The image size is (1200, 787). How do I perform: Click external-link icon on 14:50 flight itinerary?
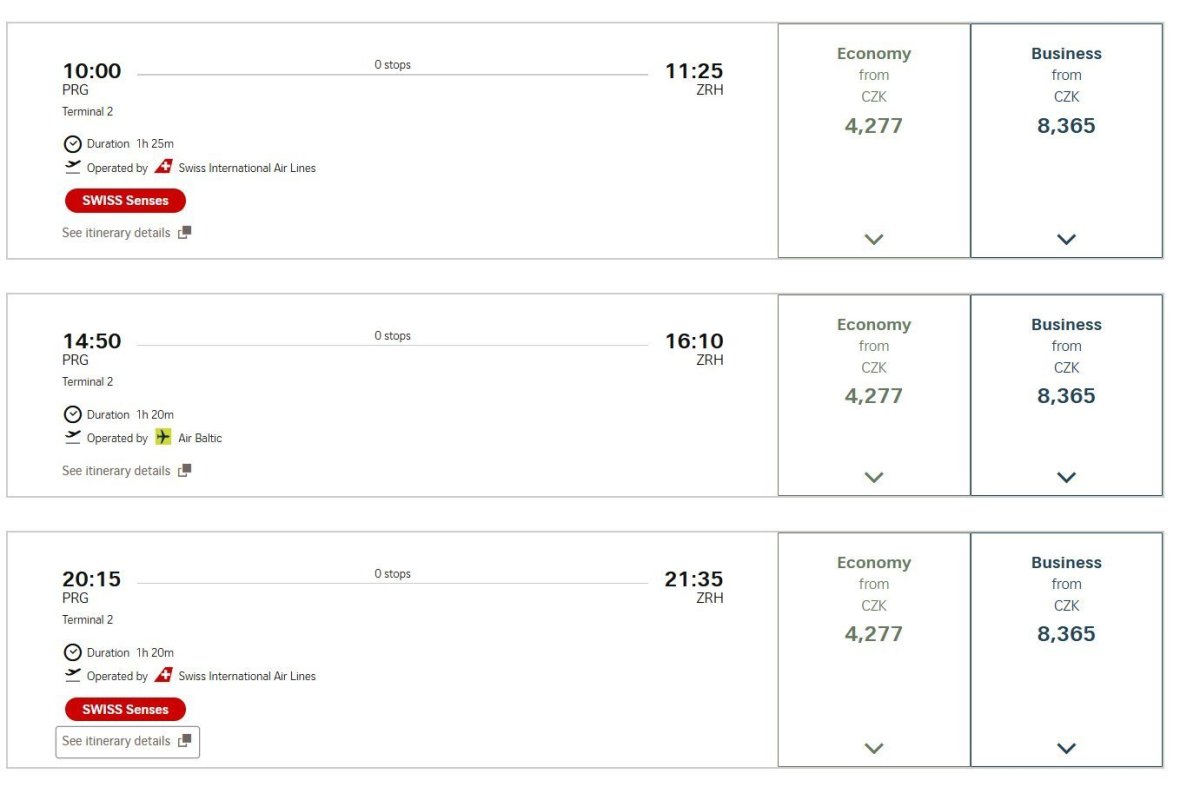click(184, 471)
